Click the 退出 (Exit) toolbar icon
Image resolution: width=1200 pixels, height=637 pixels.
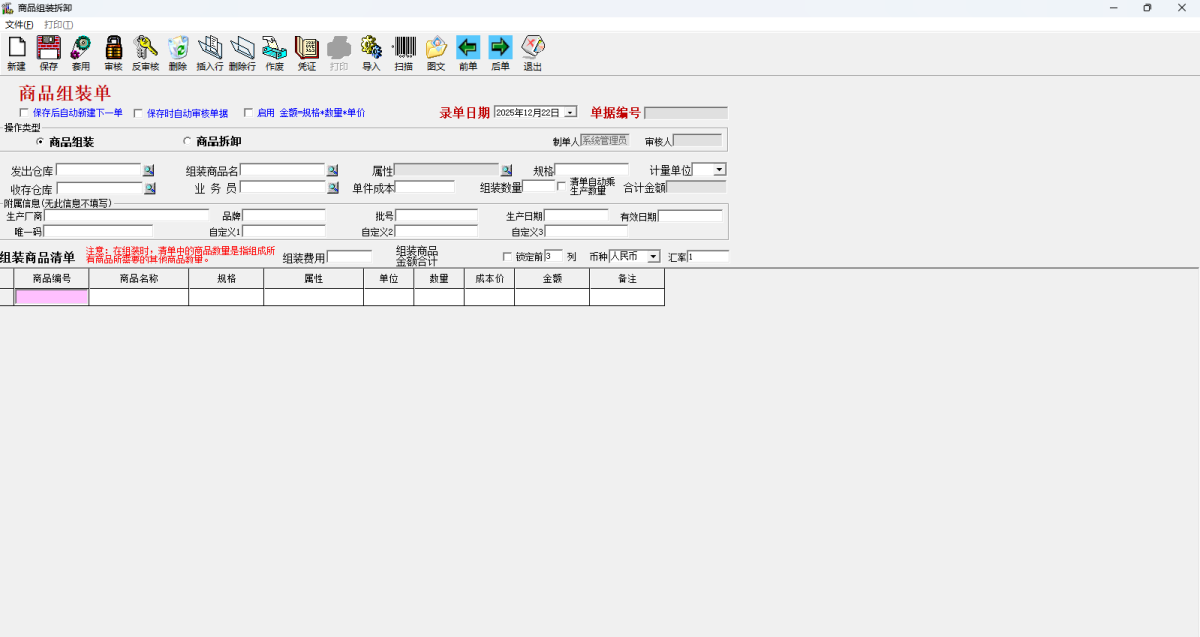[x=531, y=47]
